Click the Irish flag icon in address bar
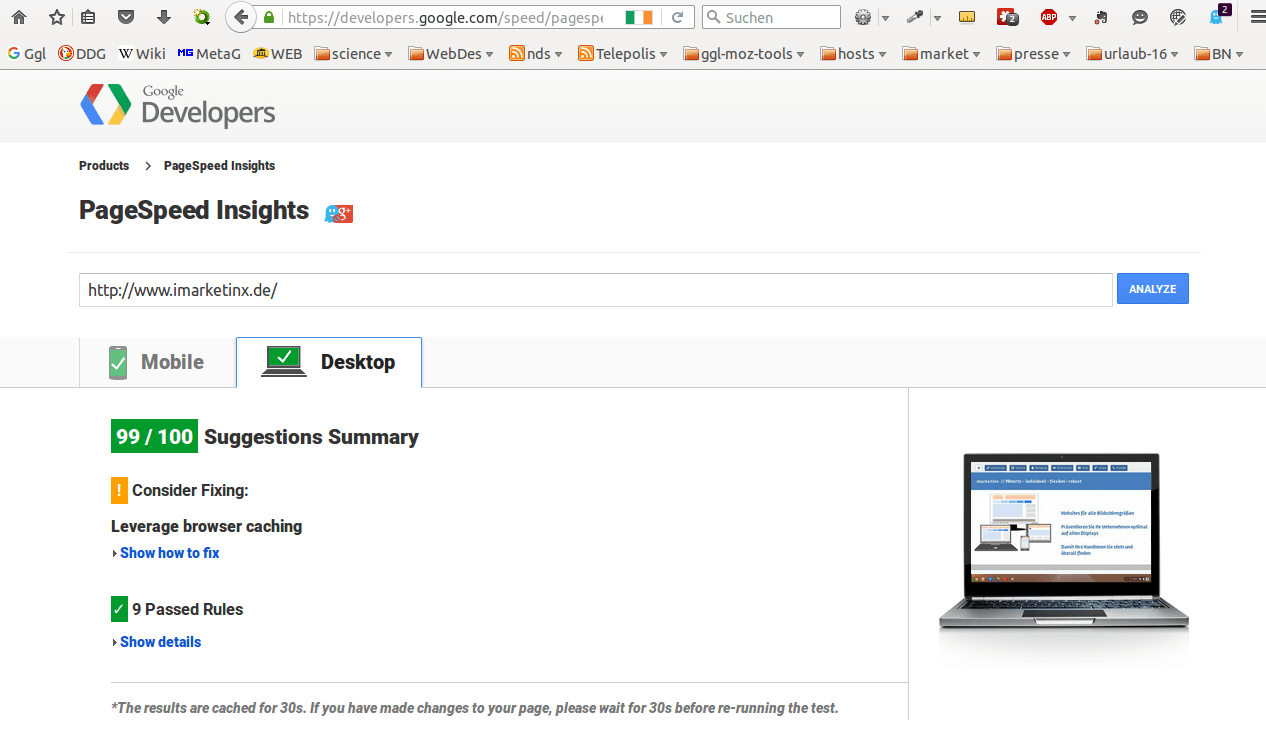This screenshot has width=1266, height=743. point(639,18)
